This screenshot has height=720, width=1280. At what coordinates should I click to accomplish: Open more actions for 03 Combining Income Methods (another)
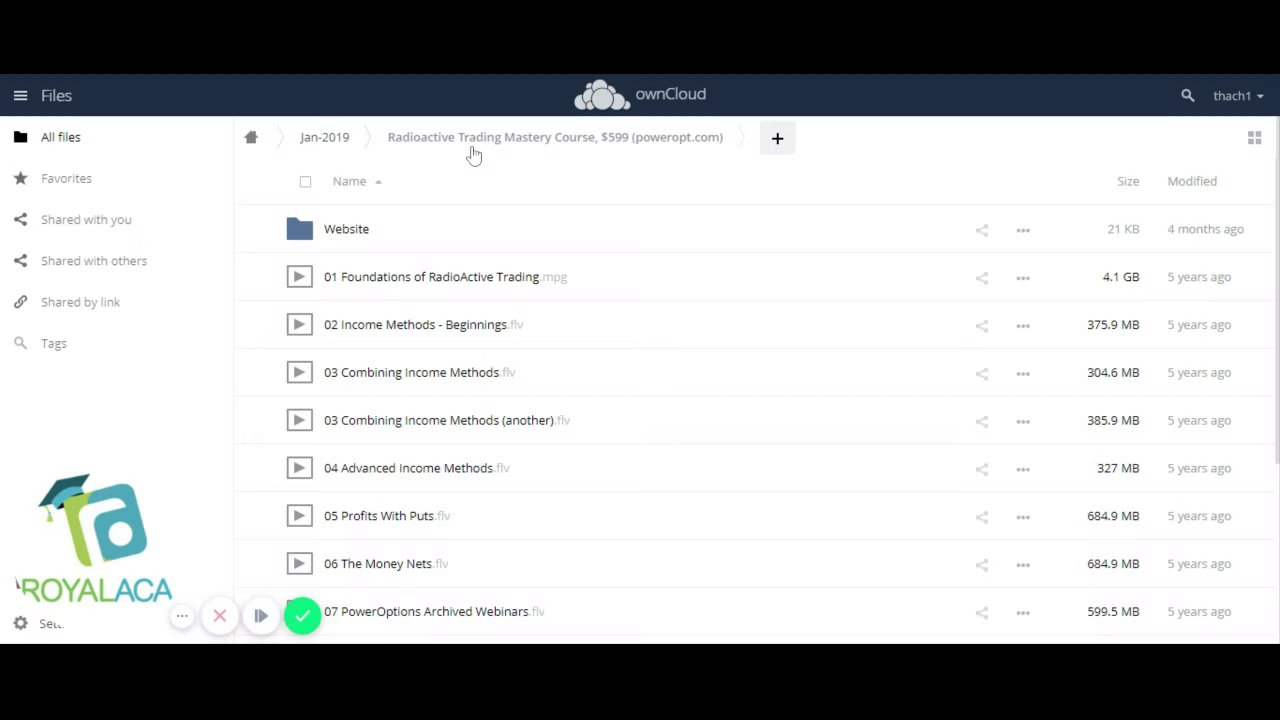pyautogui.click(x=1022, y=421)
